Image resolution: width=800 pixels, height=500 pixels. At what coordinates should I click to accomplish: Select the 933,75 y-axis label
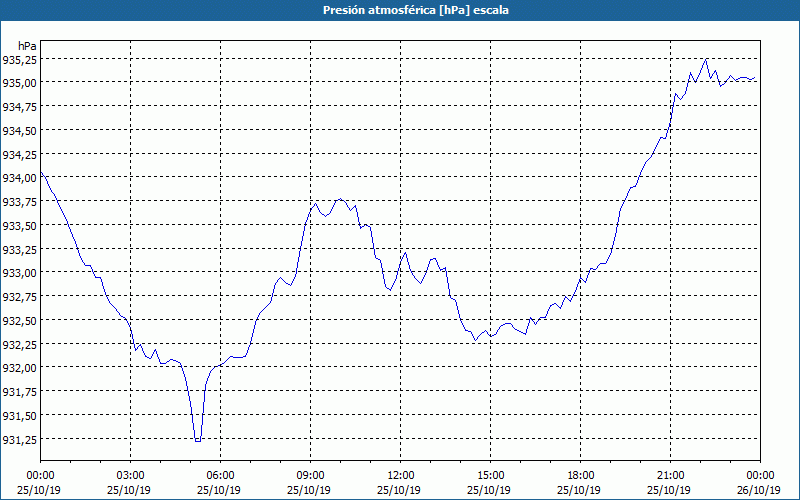[19, 202]
